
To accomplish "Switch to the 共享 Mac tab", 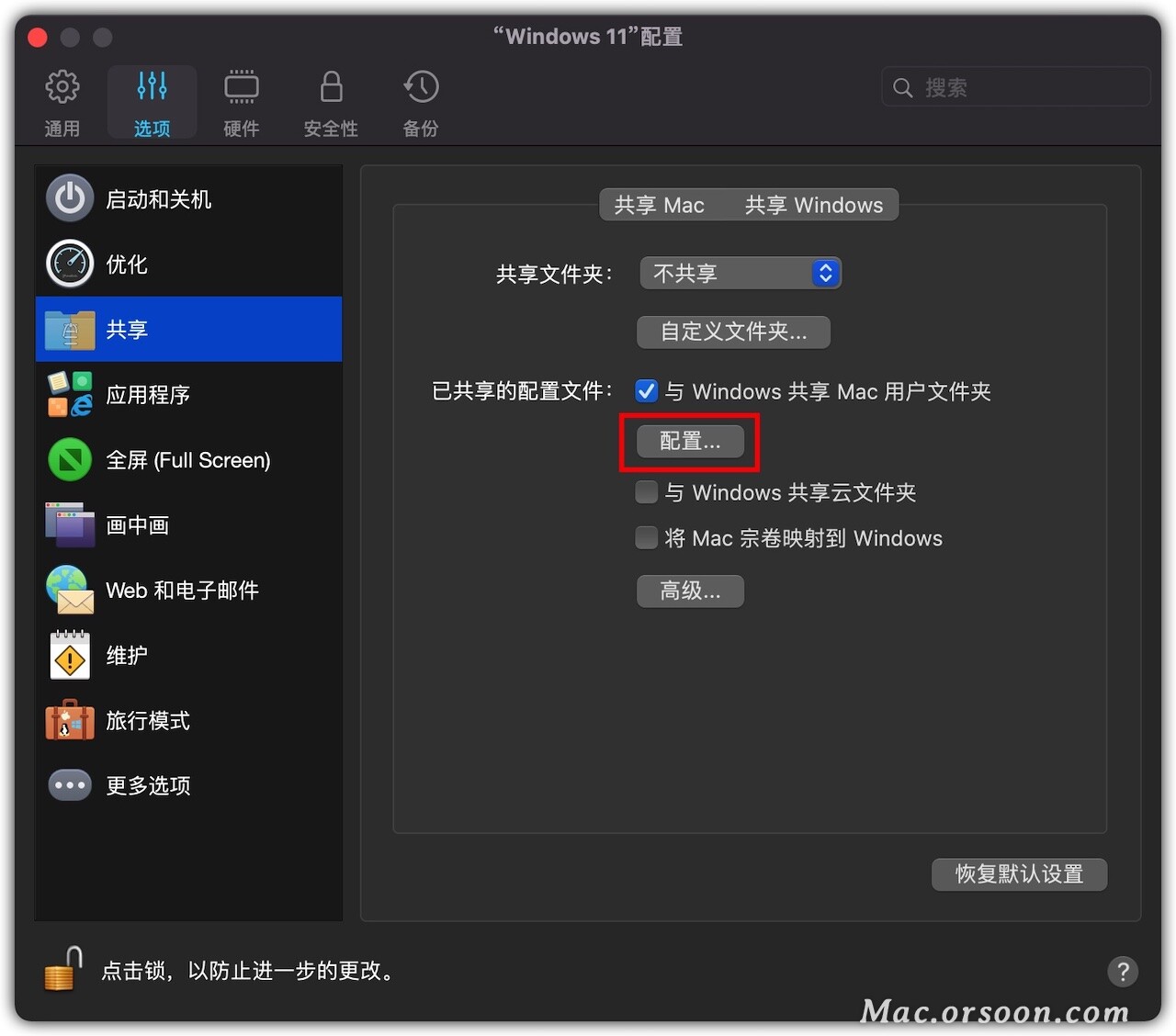I will 660,205.
